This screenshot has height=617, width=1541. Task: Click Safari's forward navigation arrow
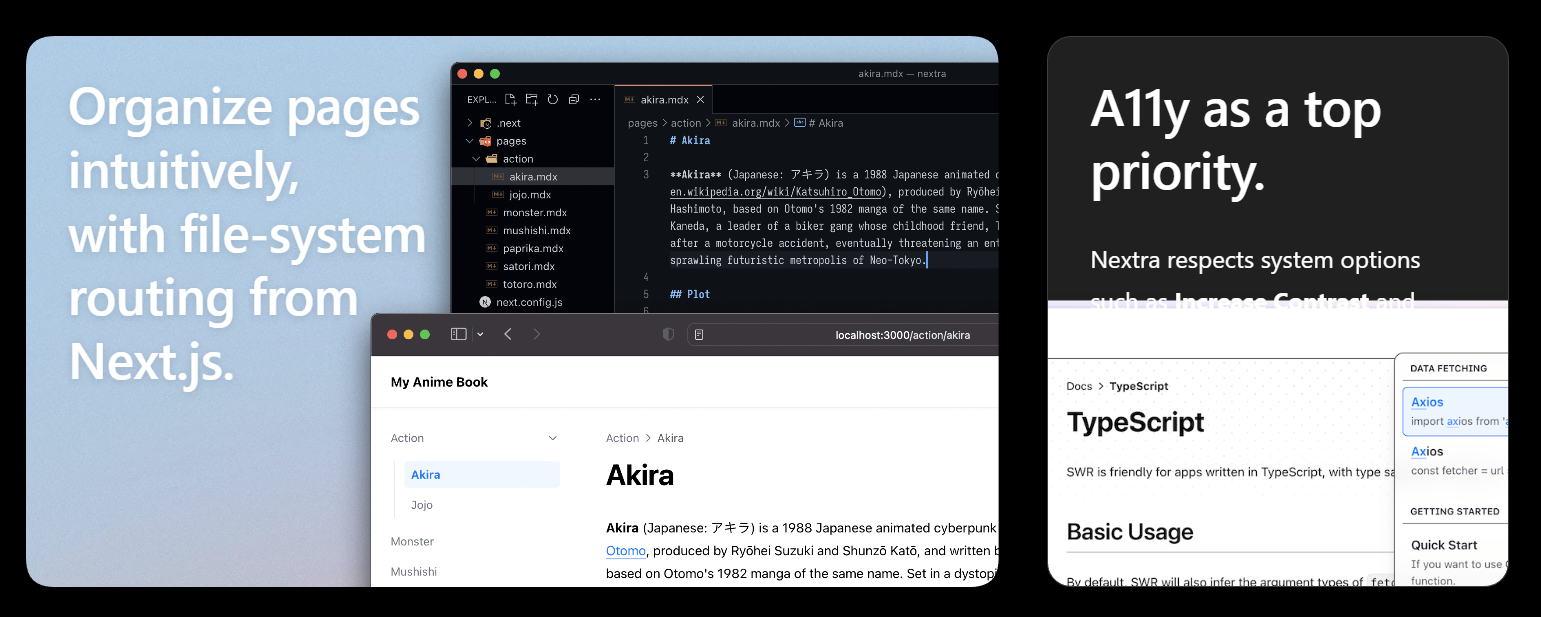tap(537, 334)
